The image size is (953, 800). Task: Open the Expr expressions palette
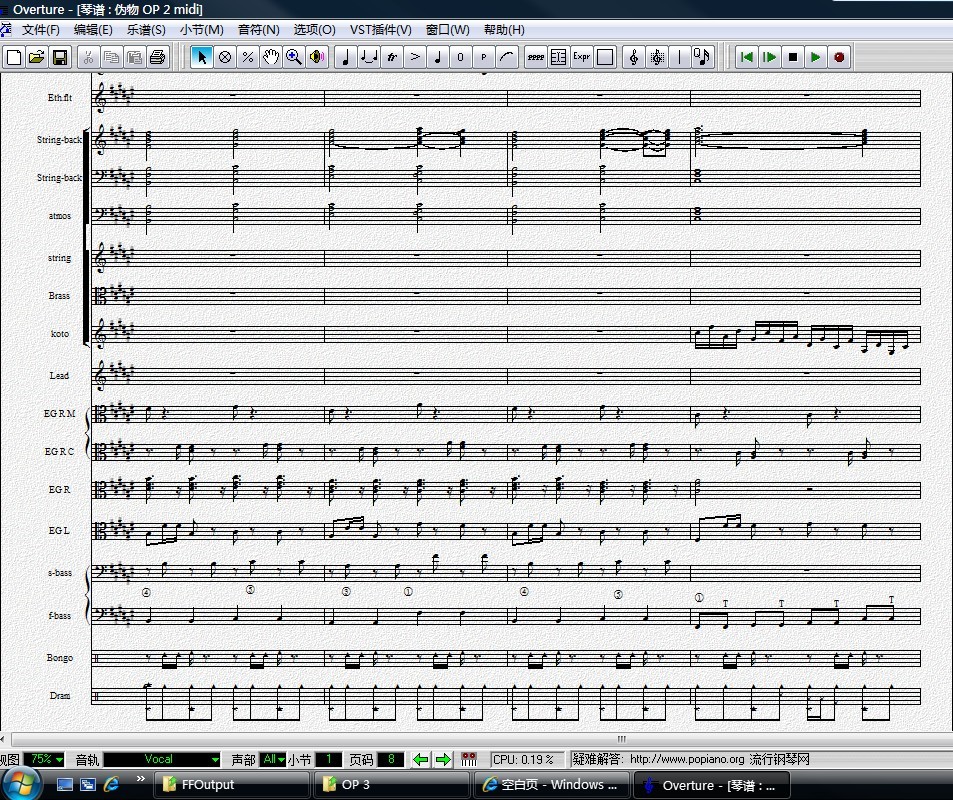coord(581,57)
